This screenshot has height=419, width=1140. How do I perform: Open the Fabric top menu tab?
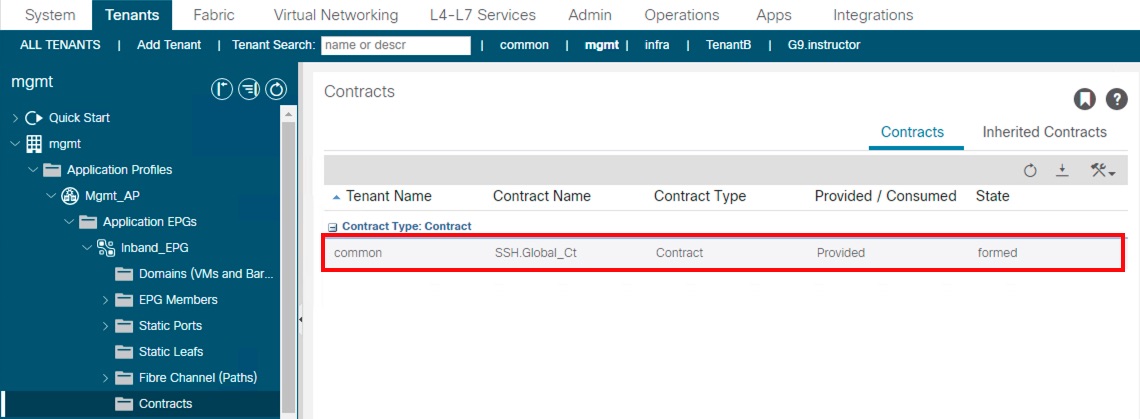[x=213, y=15]
